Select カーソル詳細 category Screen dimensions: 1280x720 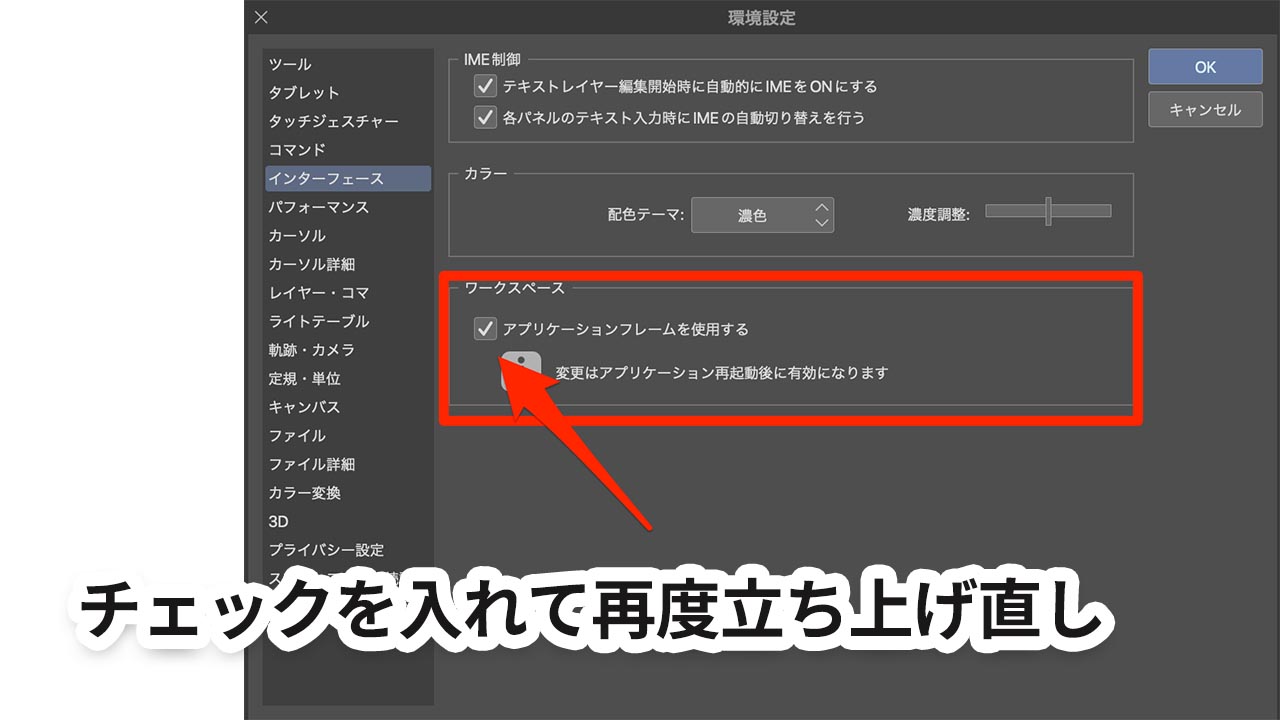[x=347, y=264]
